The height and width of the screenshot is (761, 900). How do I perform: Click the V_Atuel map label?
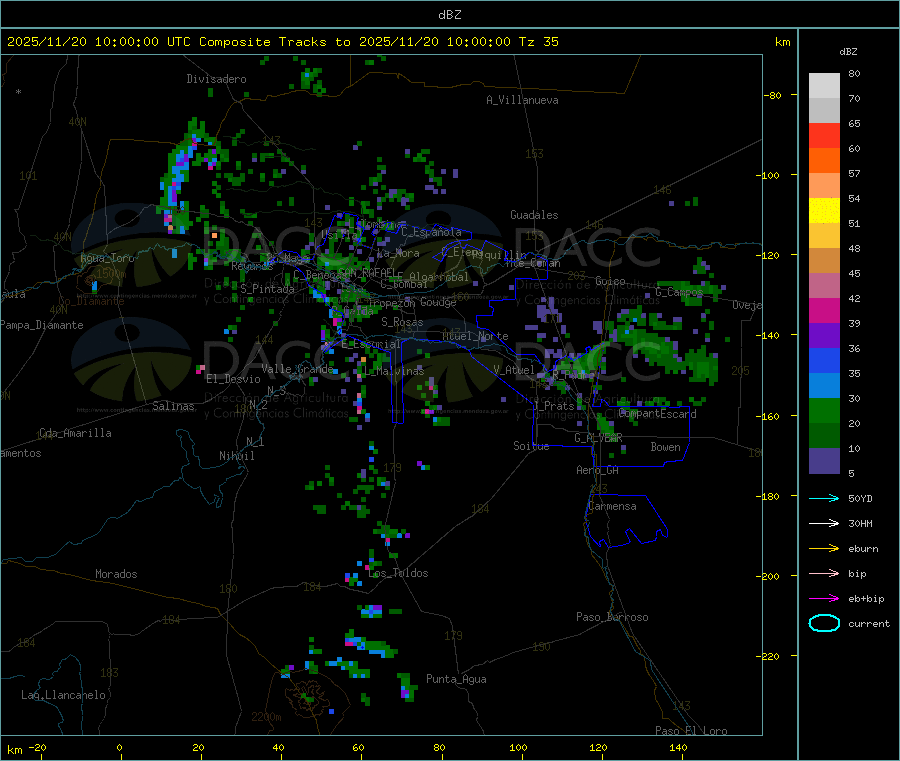tap(514, 370)
